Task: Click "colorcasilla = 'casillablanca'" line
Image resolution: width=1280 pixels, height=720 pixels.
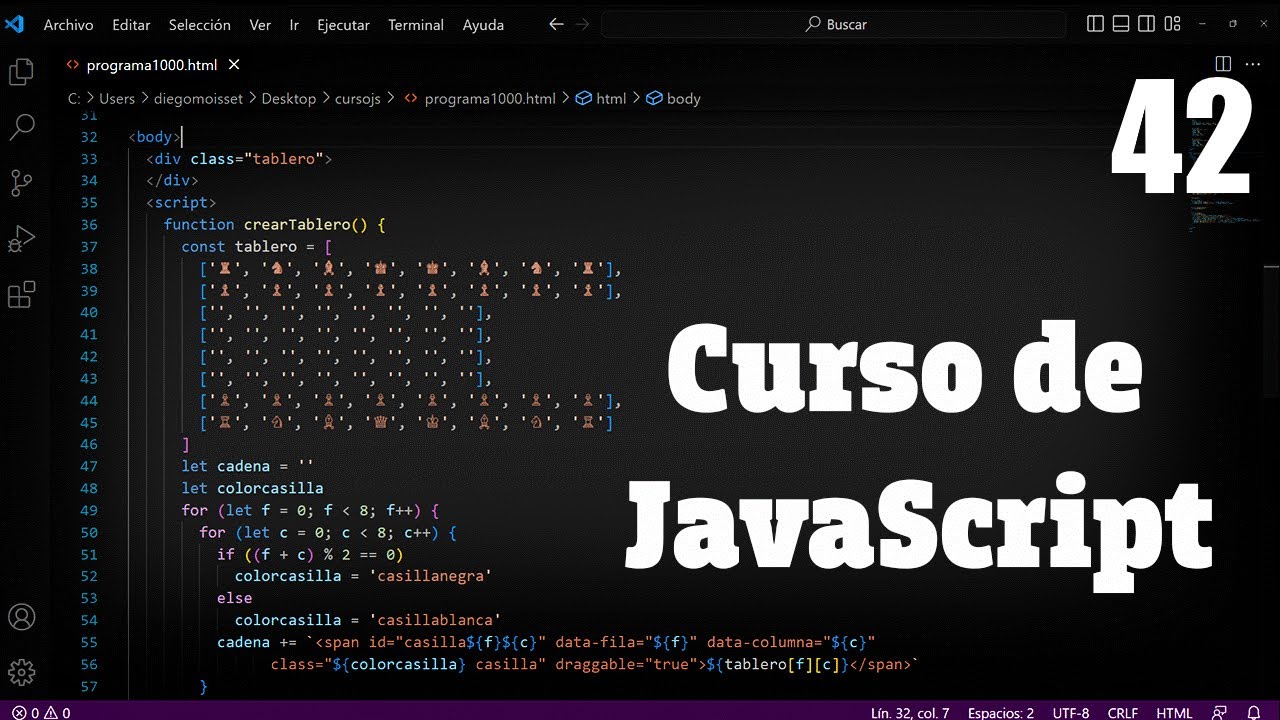Action: tap(368, 620)
